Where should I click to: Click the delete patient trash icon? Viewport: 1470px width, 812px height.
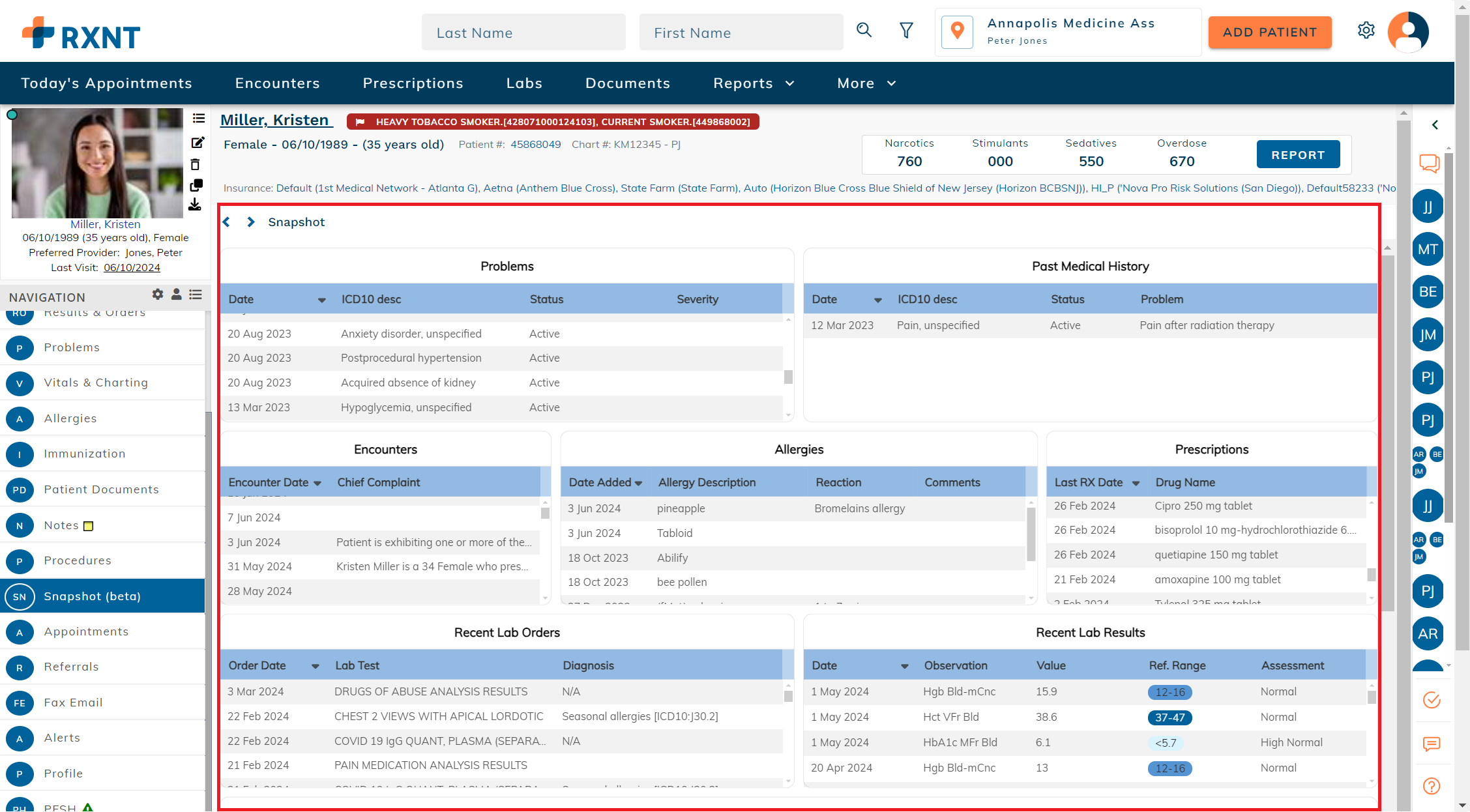pos(195,164)
